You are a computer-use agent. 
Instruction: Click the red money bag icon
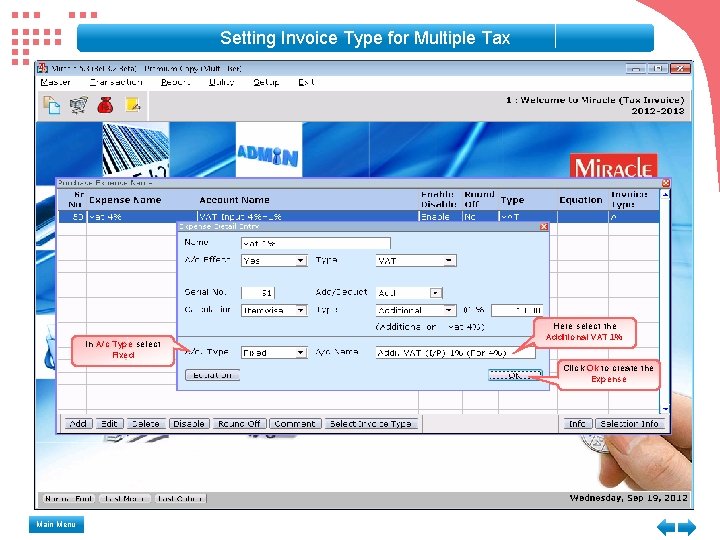[x=106, y=105]
